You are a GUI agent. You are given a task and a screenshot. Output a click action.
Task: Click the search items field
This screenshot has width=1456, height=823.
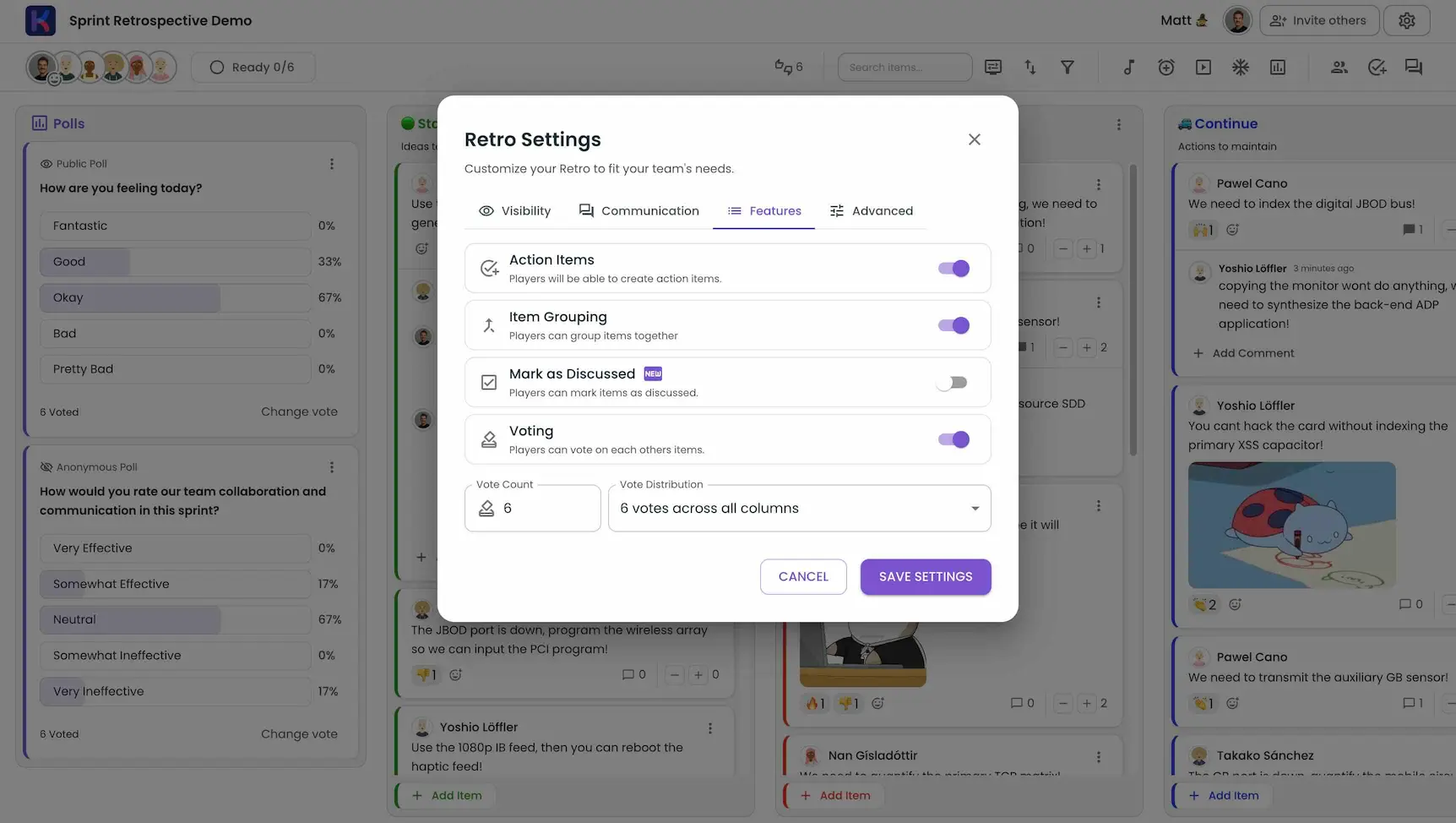click(x=905, y=67)
